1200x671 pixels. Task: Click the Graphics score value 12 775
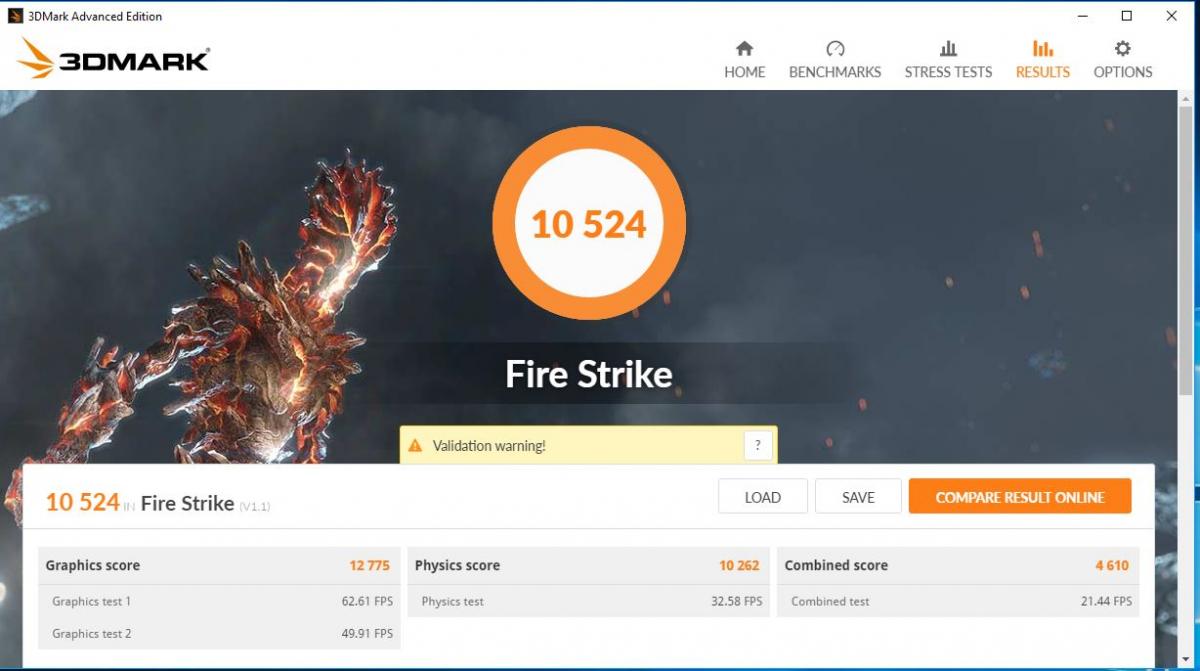coord(369,565)
